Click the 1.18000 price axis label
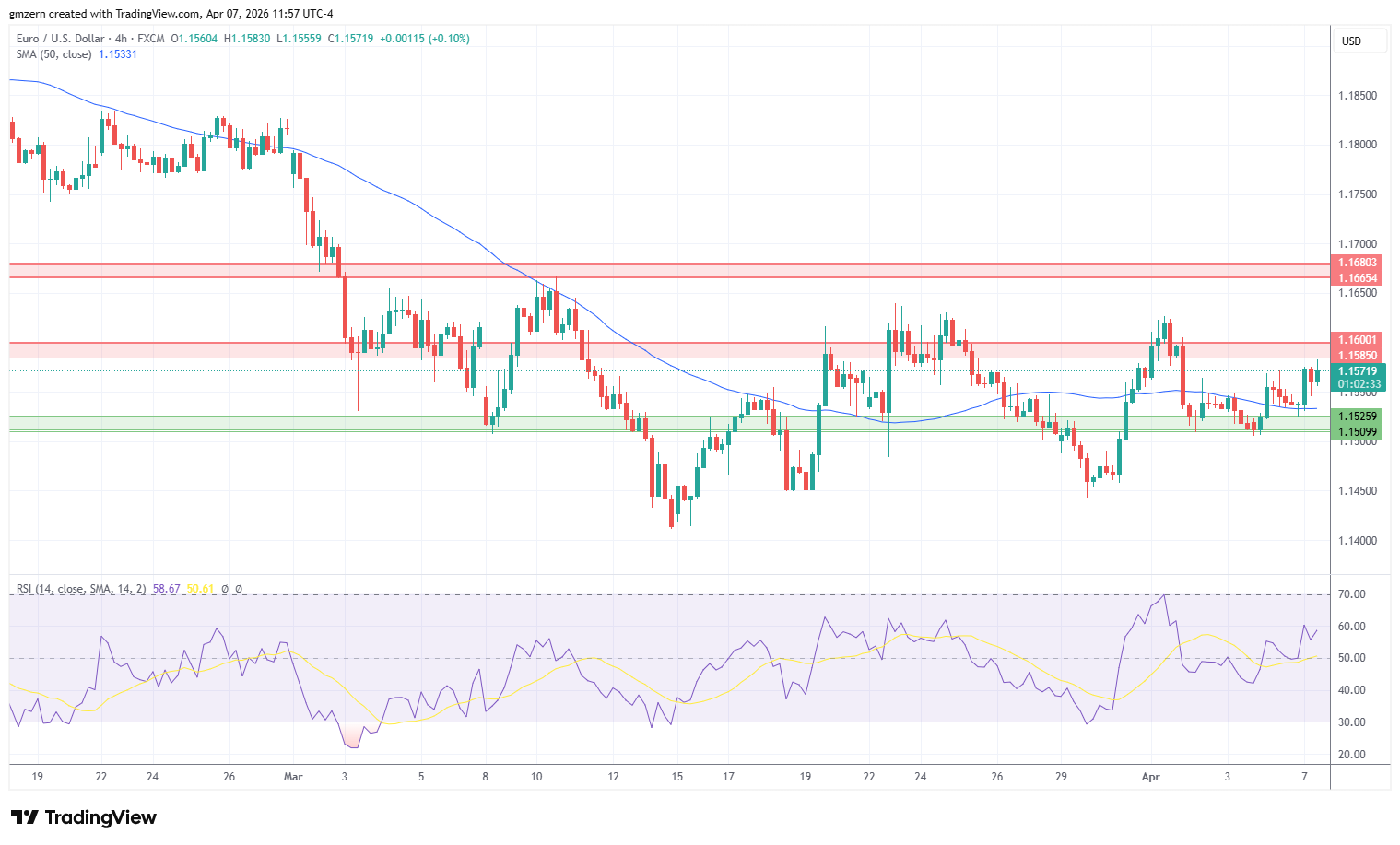1400x845 pixels. pyautogui.click(x=1358, y=145)
